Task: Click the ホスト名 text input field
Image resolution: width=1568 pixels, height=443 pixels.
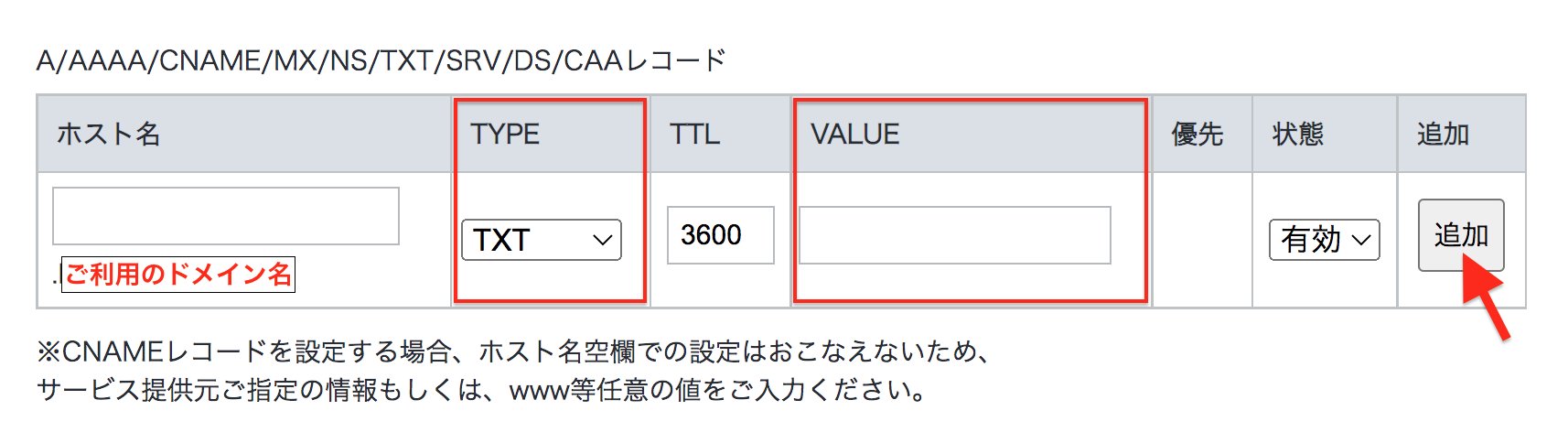Action: [226, 216]
